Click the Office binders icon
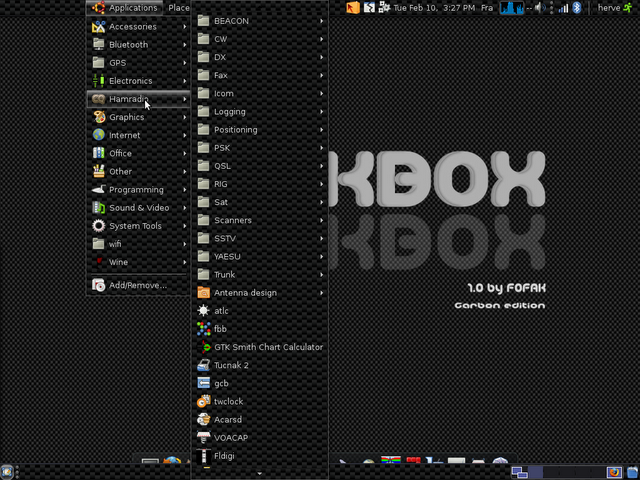The width and height of the screenshot is (640, 480). tap(98, 153)
